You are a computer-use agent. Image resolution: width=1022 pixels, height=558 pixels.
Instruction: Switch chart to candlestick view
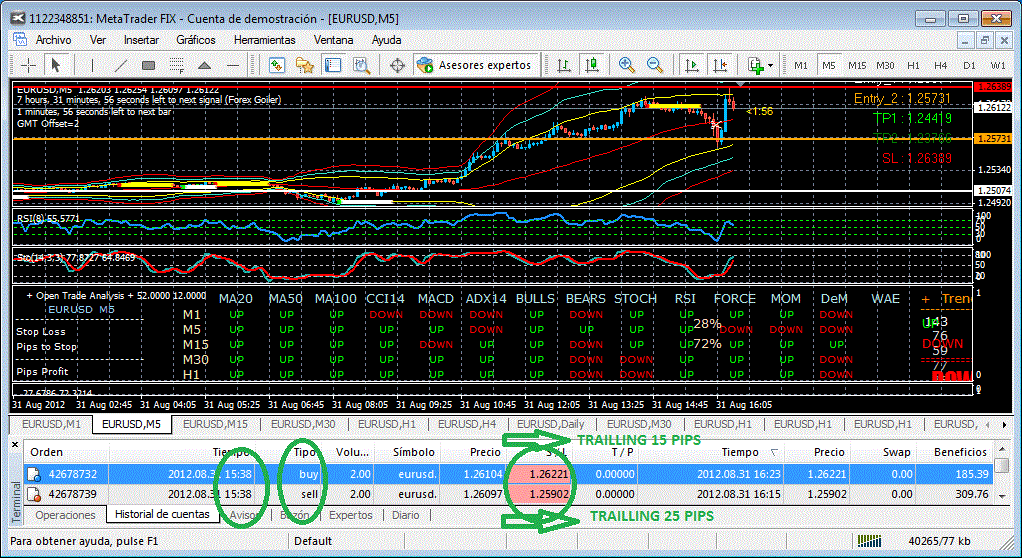coord(592,65)
